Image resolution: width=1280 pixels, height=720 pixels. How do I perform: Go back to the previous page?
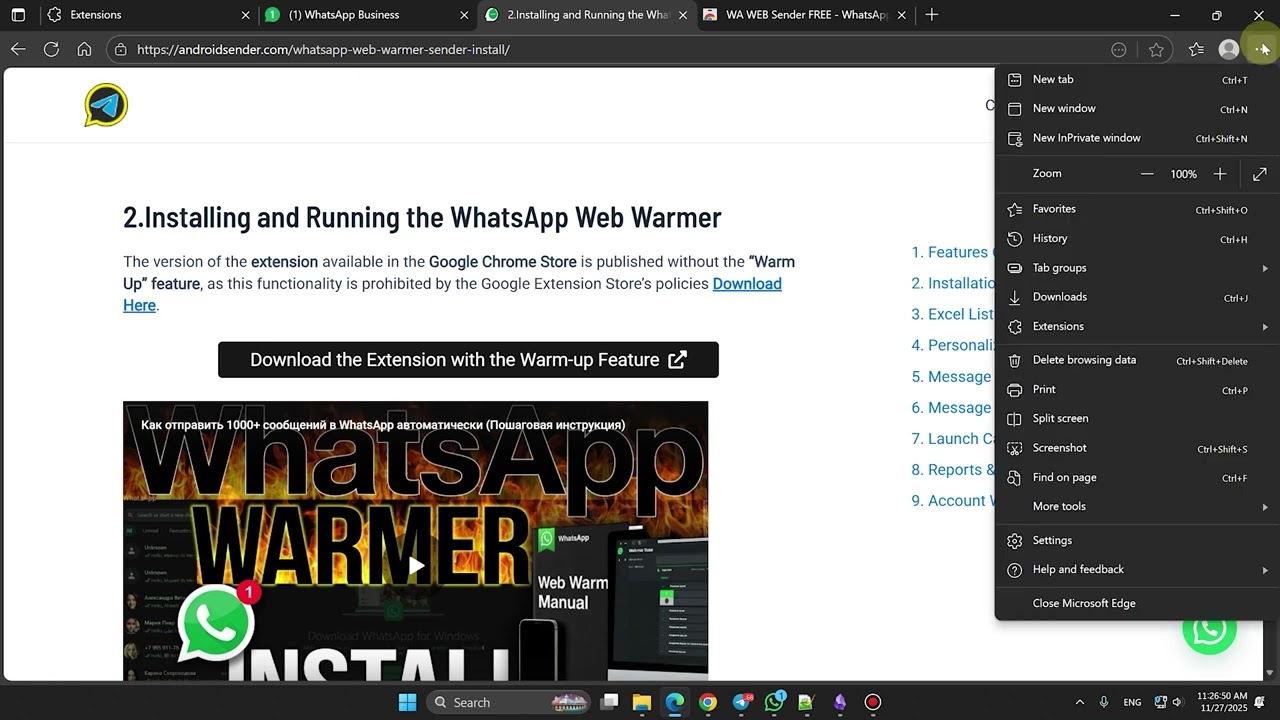pos(18,49)
